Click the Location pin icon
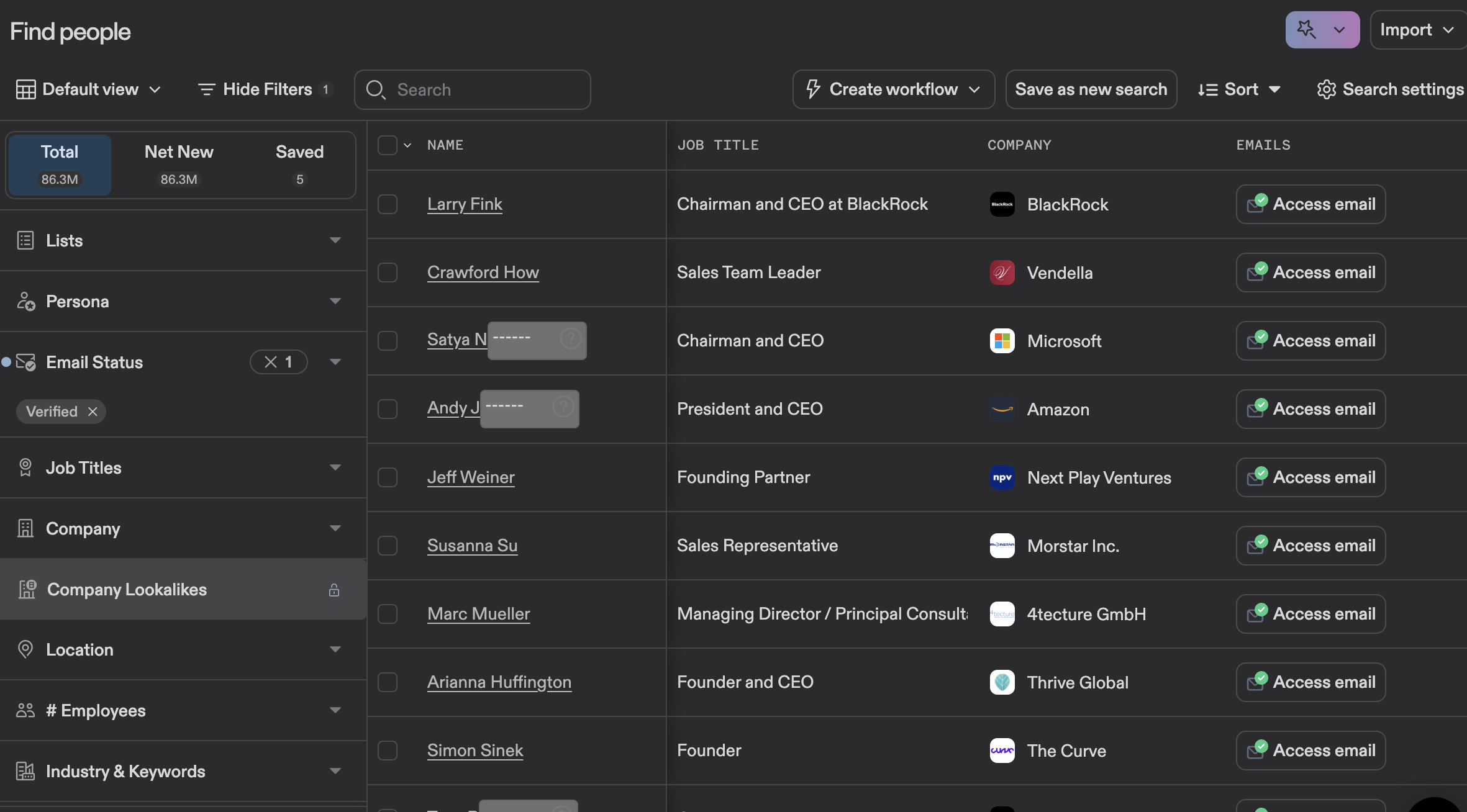The width and height of the screenshot is (1467, 812). [x=25, y=649]
